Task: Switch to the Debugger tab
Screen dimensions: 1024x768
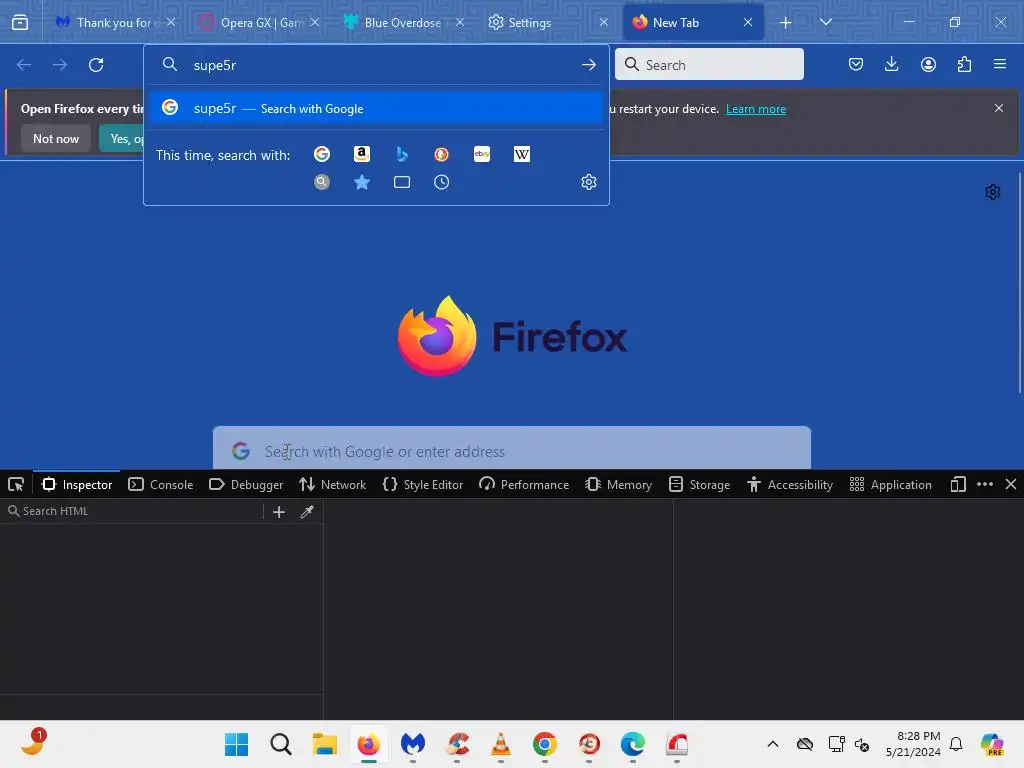Action: coord(246,485)
